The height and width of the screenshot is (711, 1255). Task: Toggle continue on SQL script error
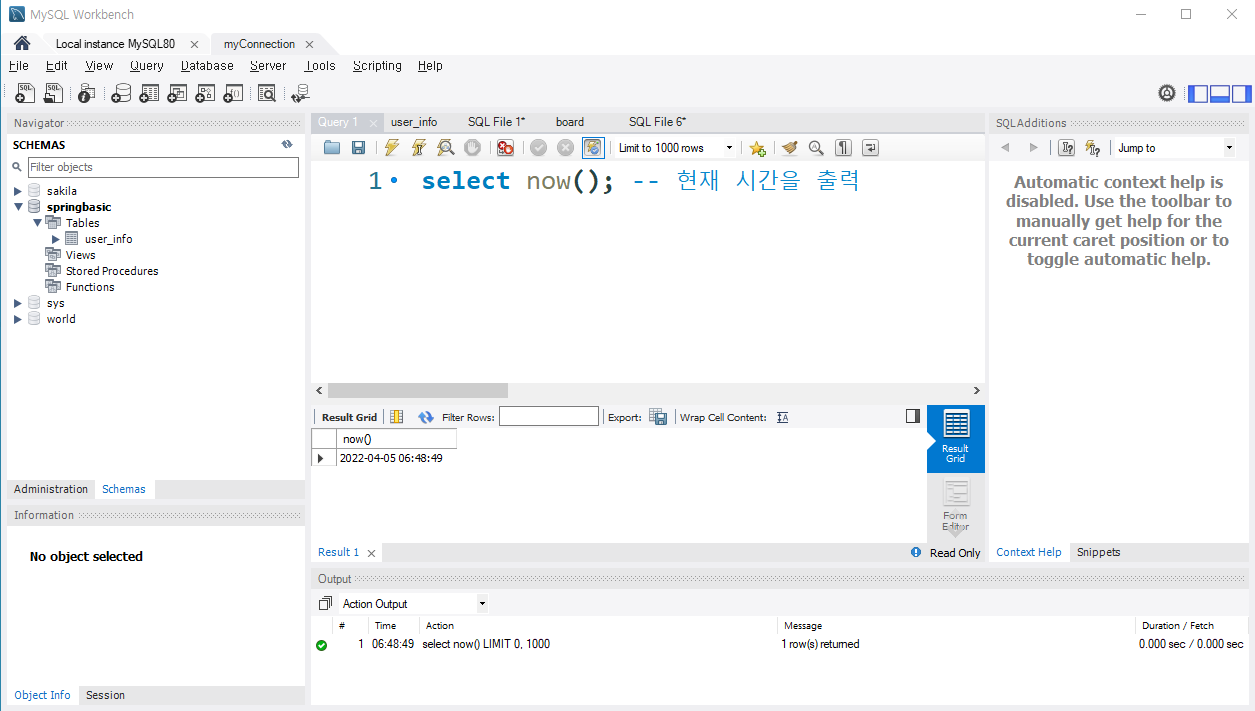[x=506, y=148]
